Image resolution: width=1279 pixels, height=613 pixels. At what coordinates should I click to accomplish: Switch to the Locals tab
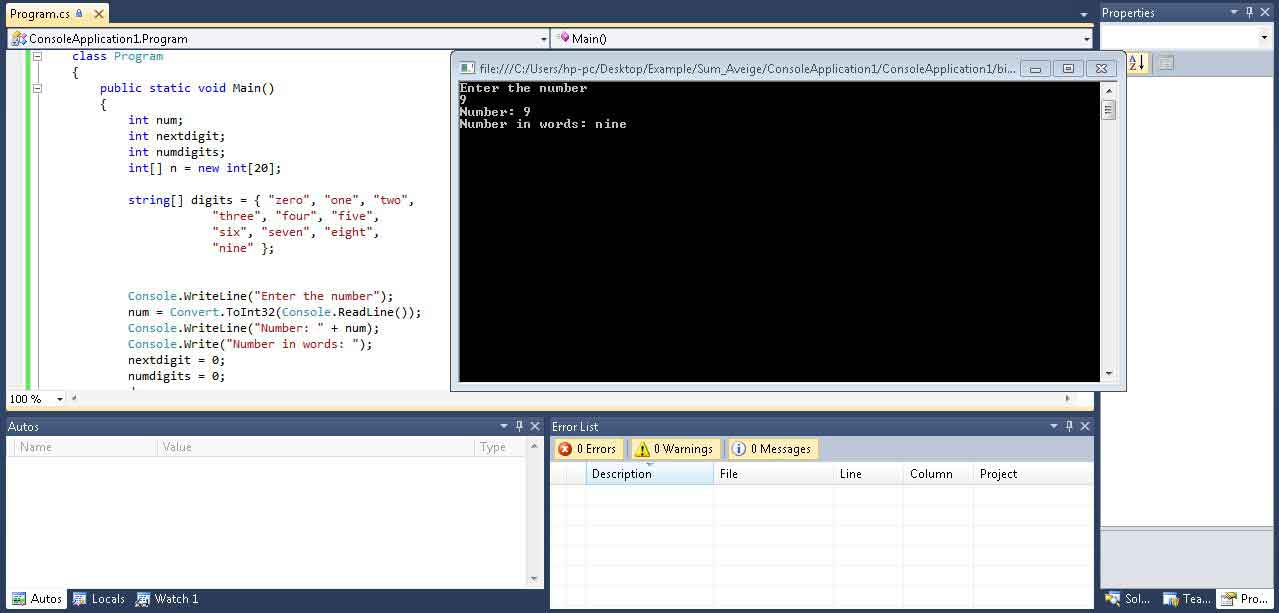point(99,599)
